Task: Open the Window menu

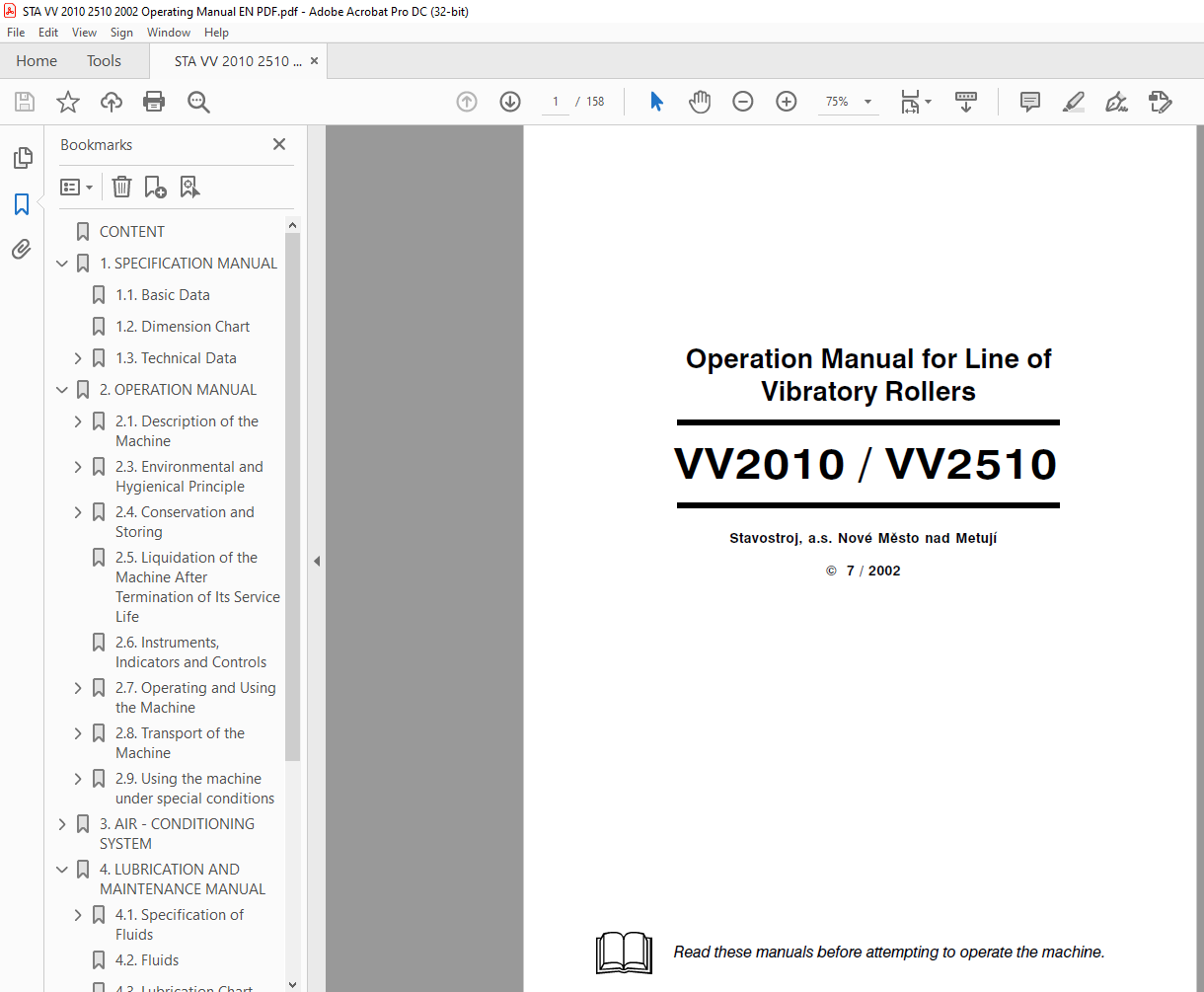Action: pos(169,33)
